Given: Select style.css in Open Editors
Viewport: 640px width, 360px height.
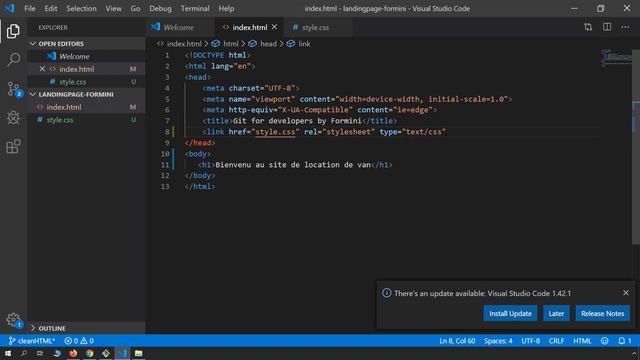Looking at the screenshot, I should pos(87,82).
